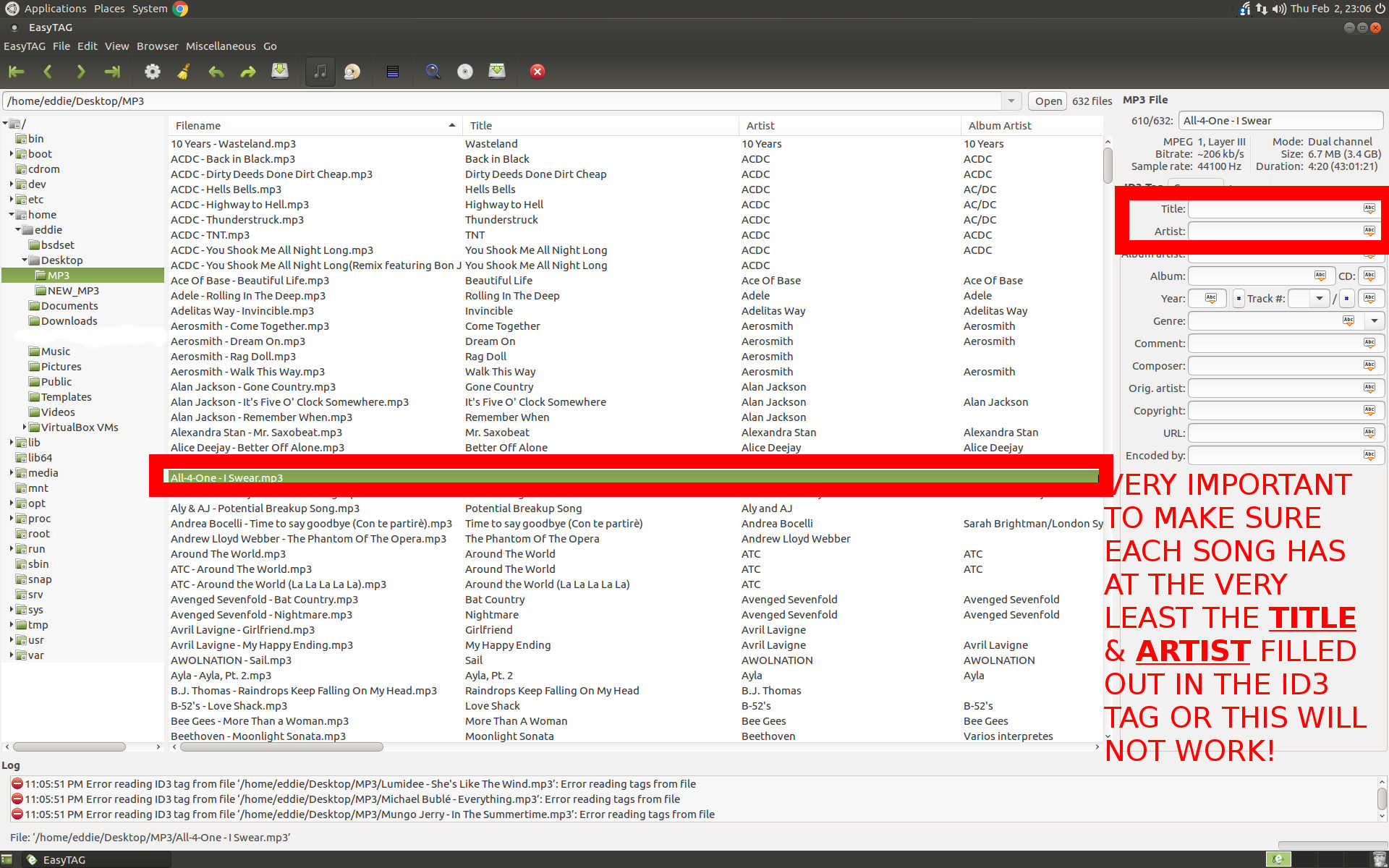The image size is (1389, 868).
Task: Open preferences with the gear icon
Action: pyautogui.click(x=152, y=72)
